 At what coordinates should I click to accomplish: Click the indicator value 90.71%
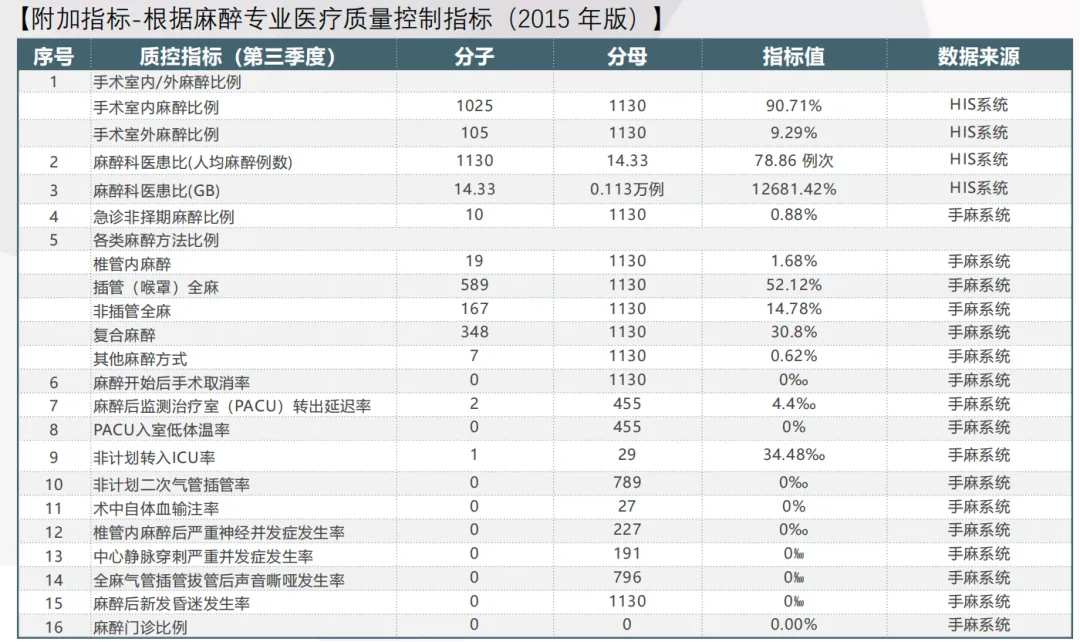[793, 105]
